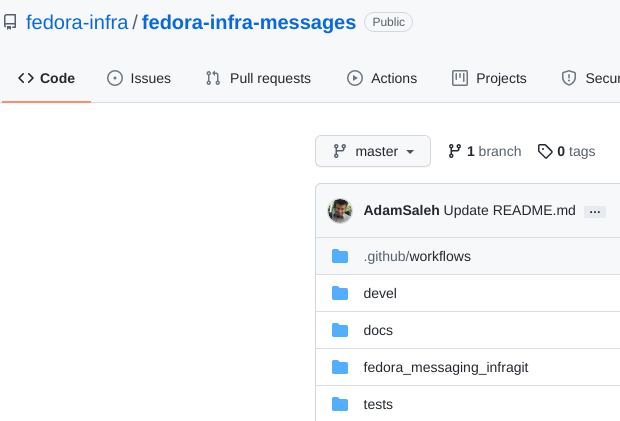Click the fedora-infra-messages repository name
620x421 pixels.
[249, 23]
